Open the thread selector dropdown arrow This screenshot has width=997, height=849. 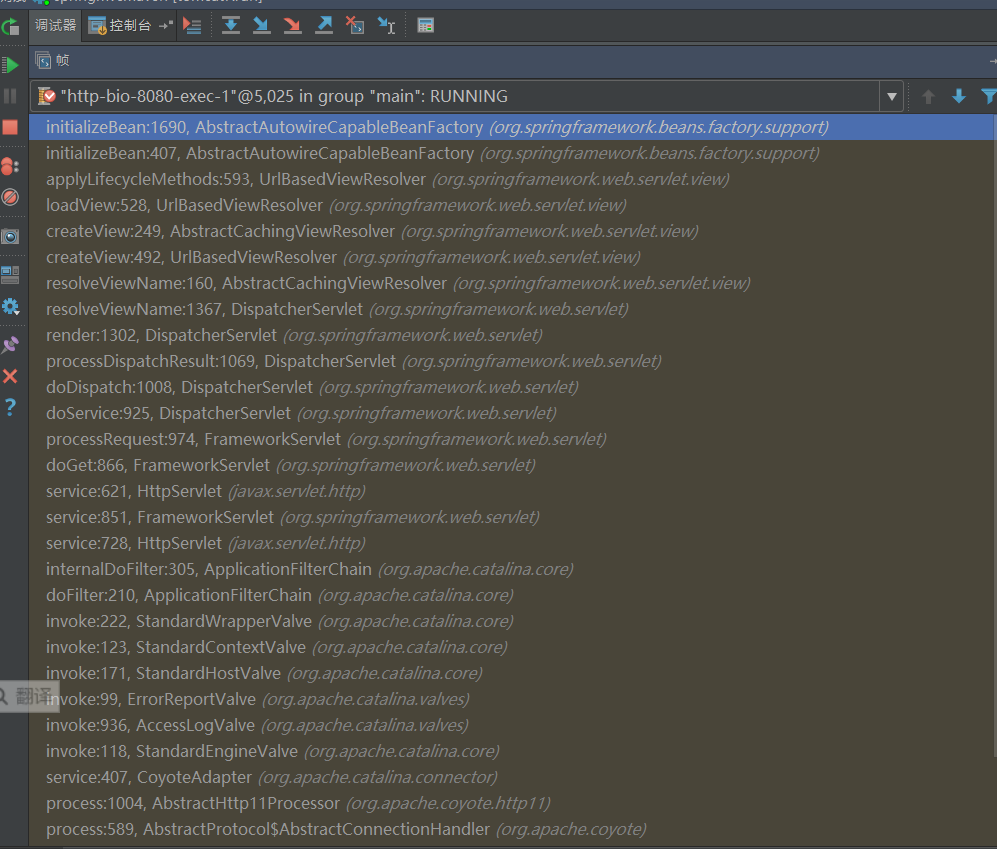coord(891,97)
